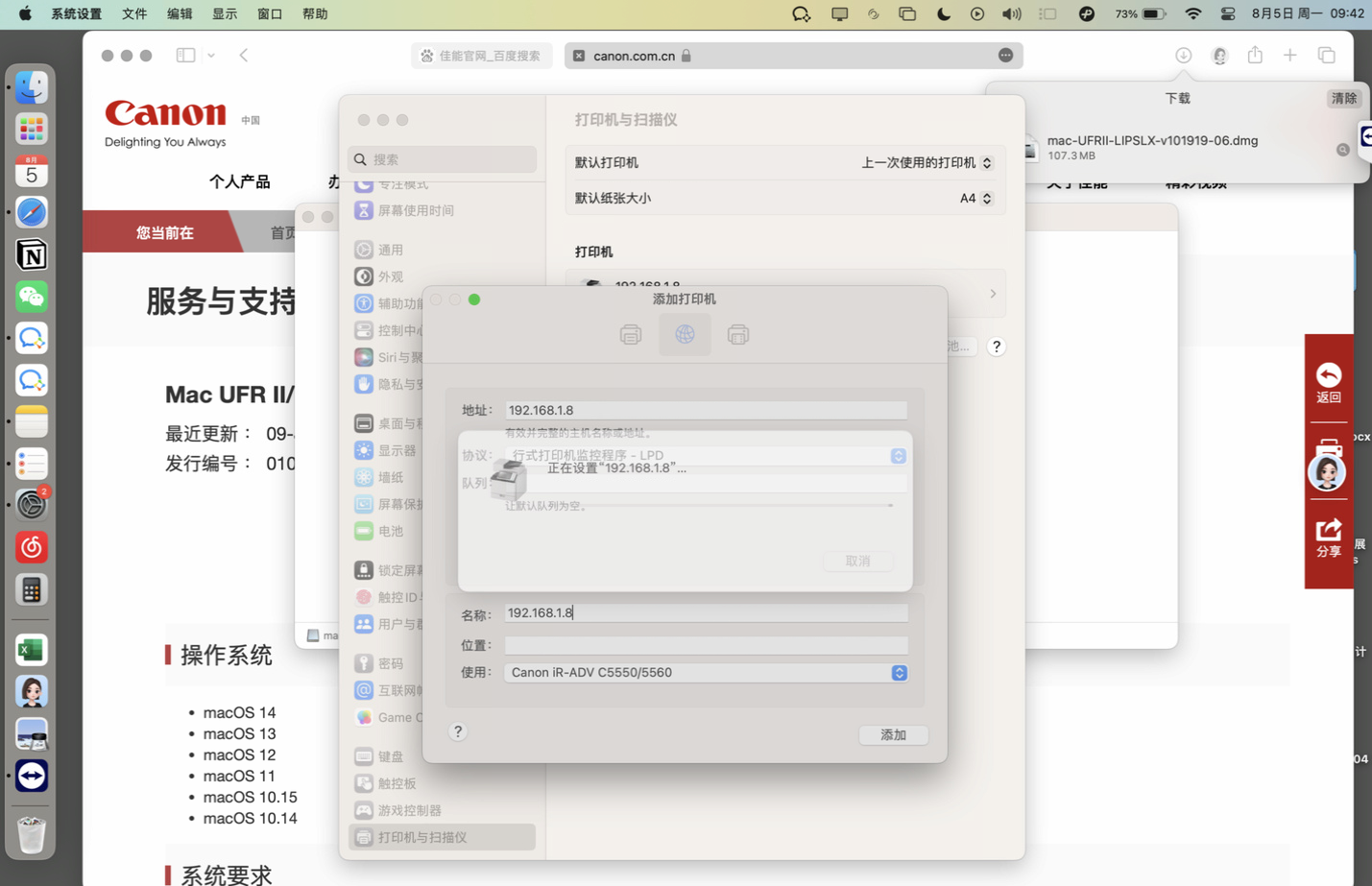
Task: Select the default printer tab icon
Action: [x=631, y=334]
